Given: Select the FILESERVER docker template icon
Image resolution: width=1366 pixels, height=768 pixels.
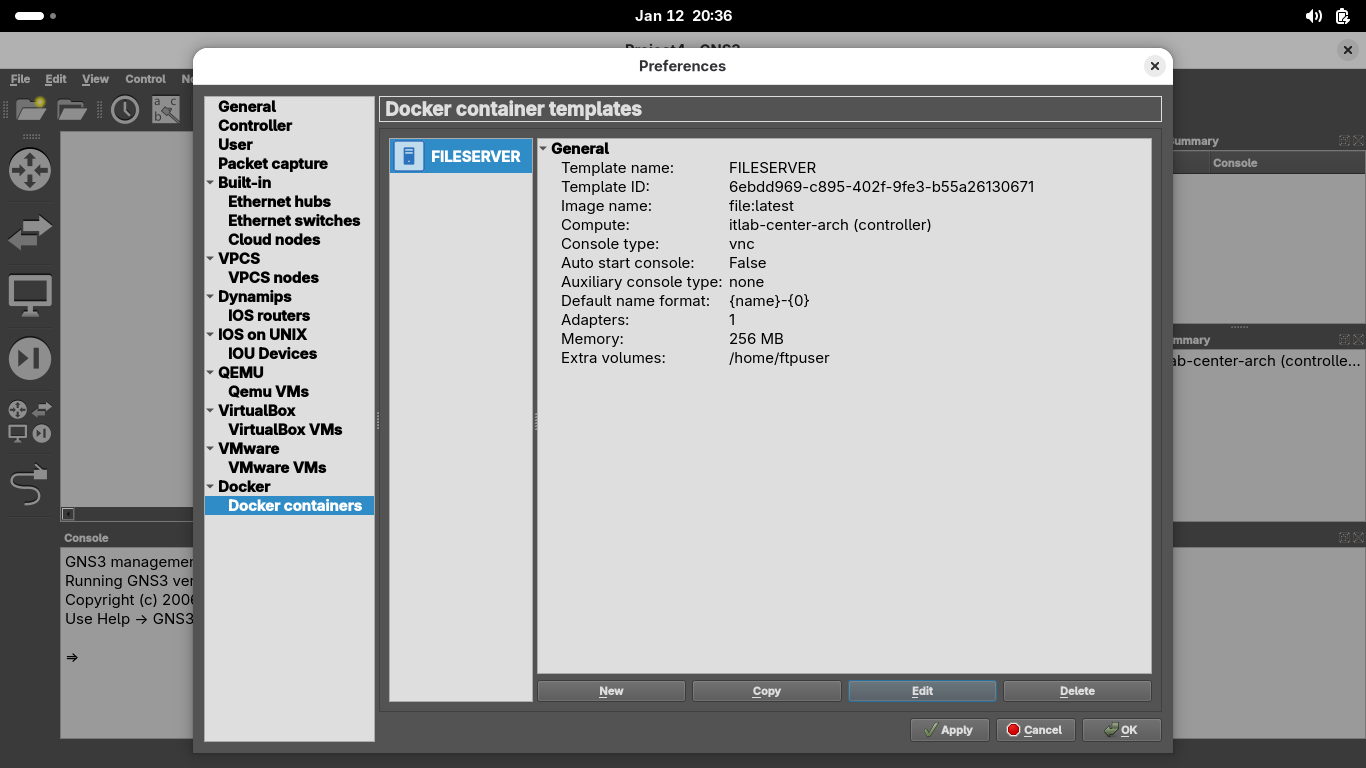Looking at the screenshot, I should [x=409, y=156].
